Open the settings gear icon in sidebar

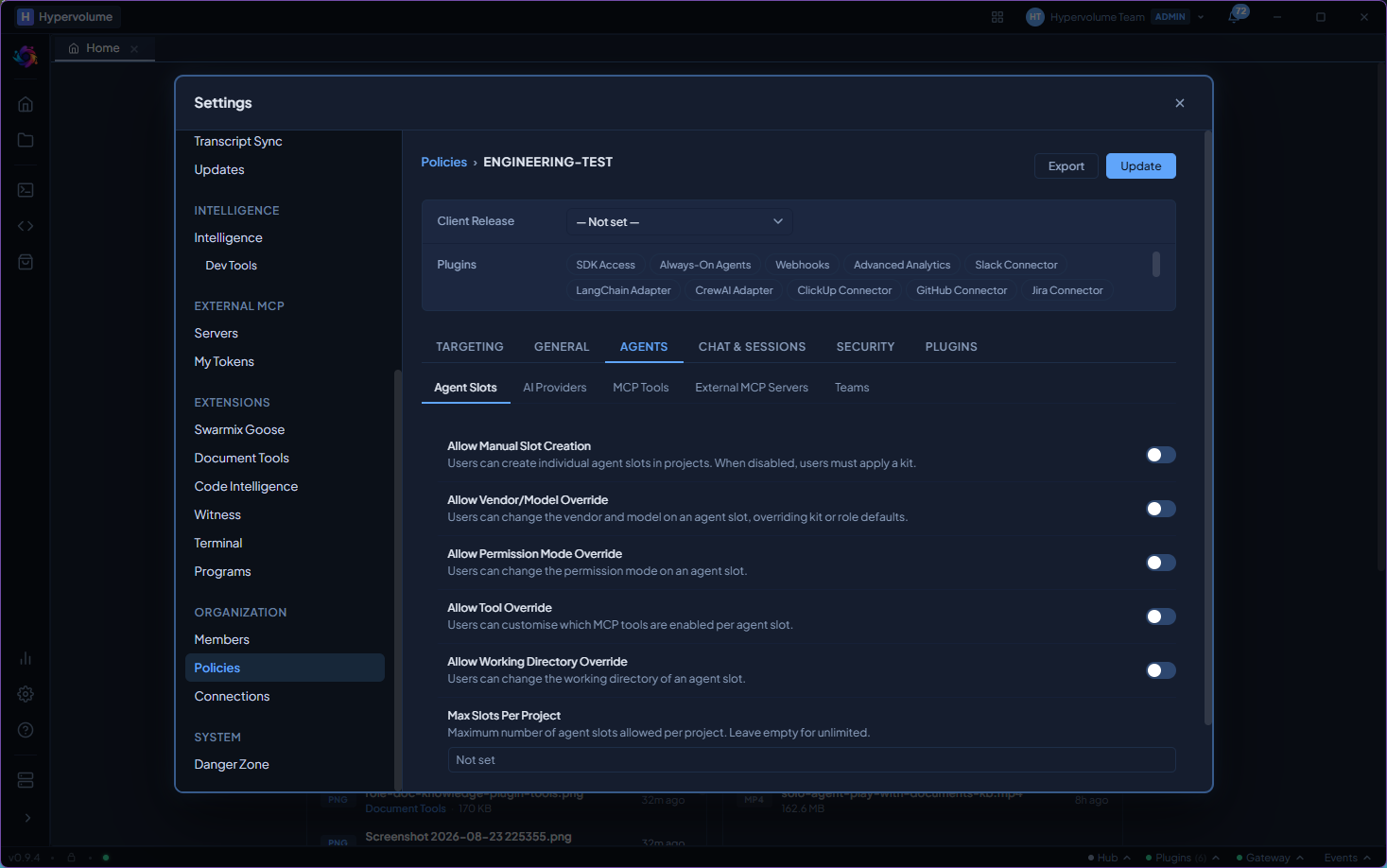[x=26, y=694]
